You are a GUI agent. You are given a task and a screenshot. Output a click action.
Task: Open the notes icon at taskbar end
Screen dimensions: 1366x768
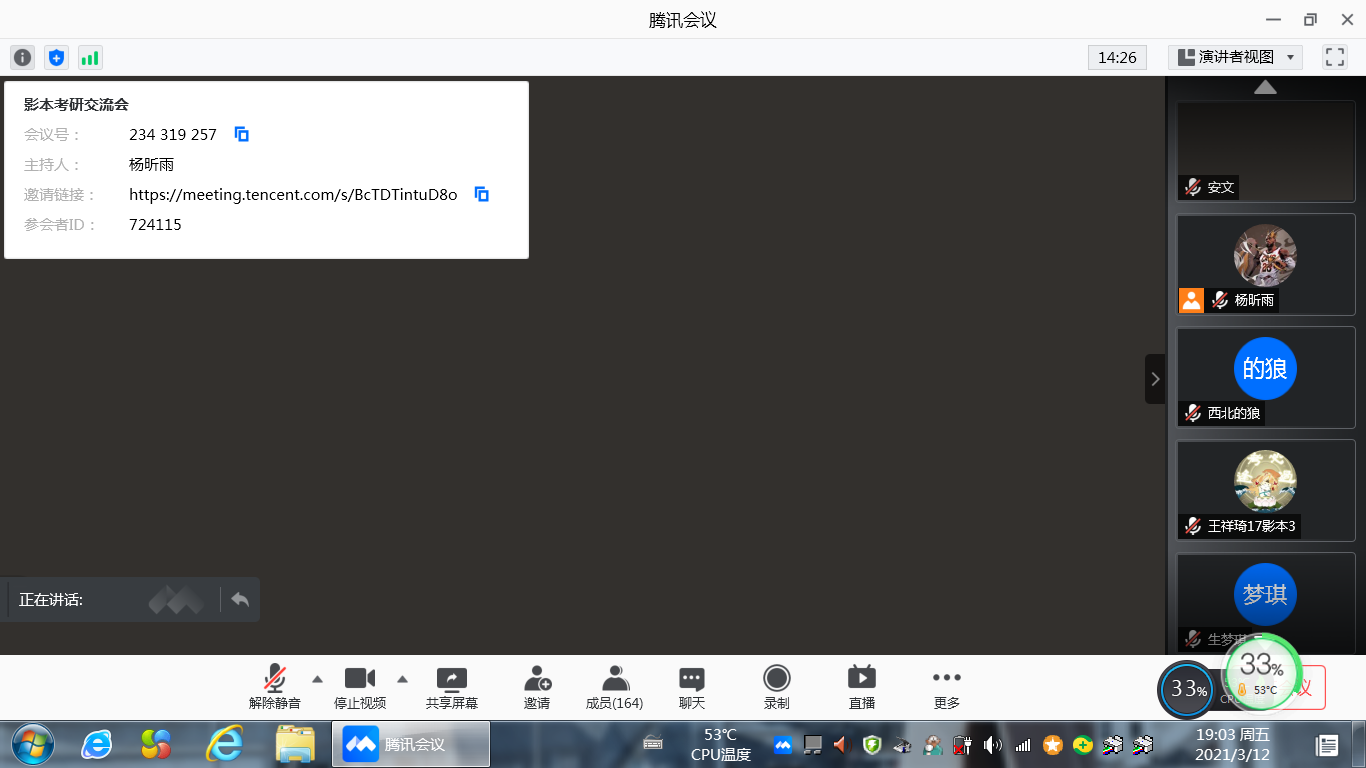point(1327,744)
